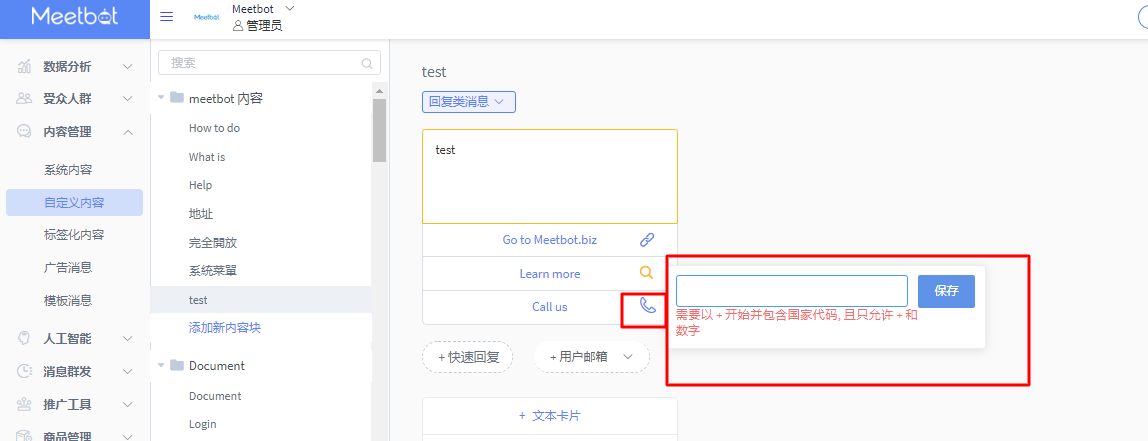Expand the 人工智能 chevron

[127, 338]
